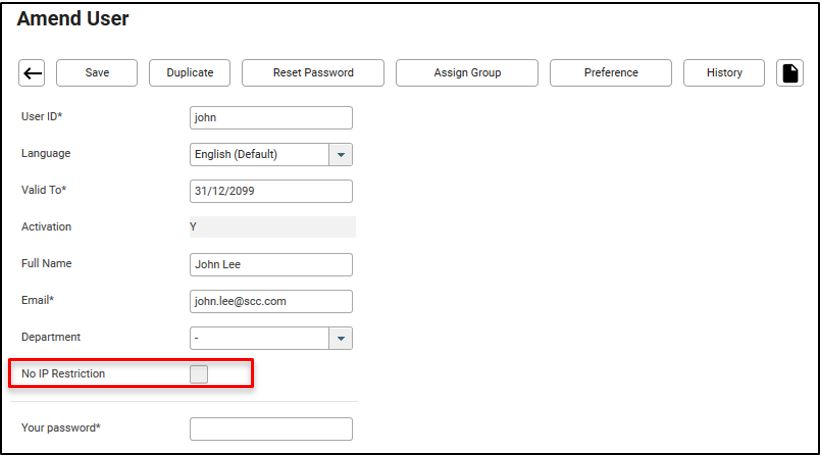The width and height of the screenshot is (821, 457).
Task: Open the Assign Group option
Action: click(467, 73)
